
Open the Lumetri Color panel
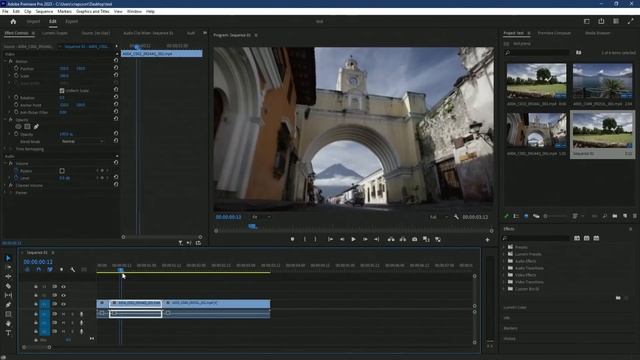coord(515,307)
